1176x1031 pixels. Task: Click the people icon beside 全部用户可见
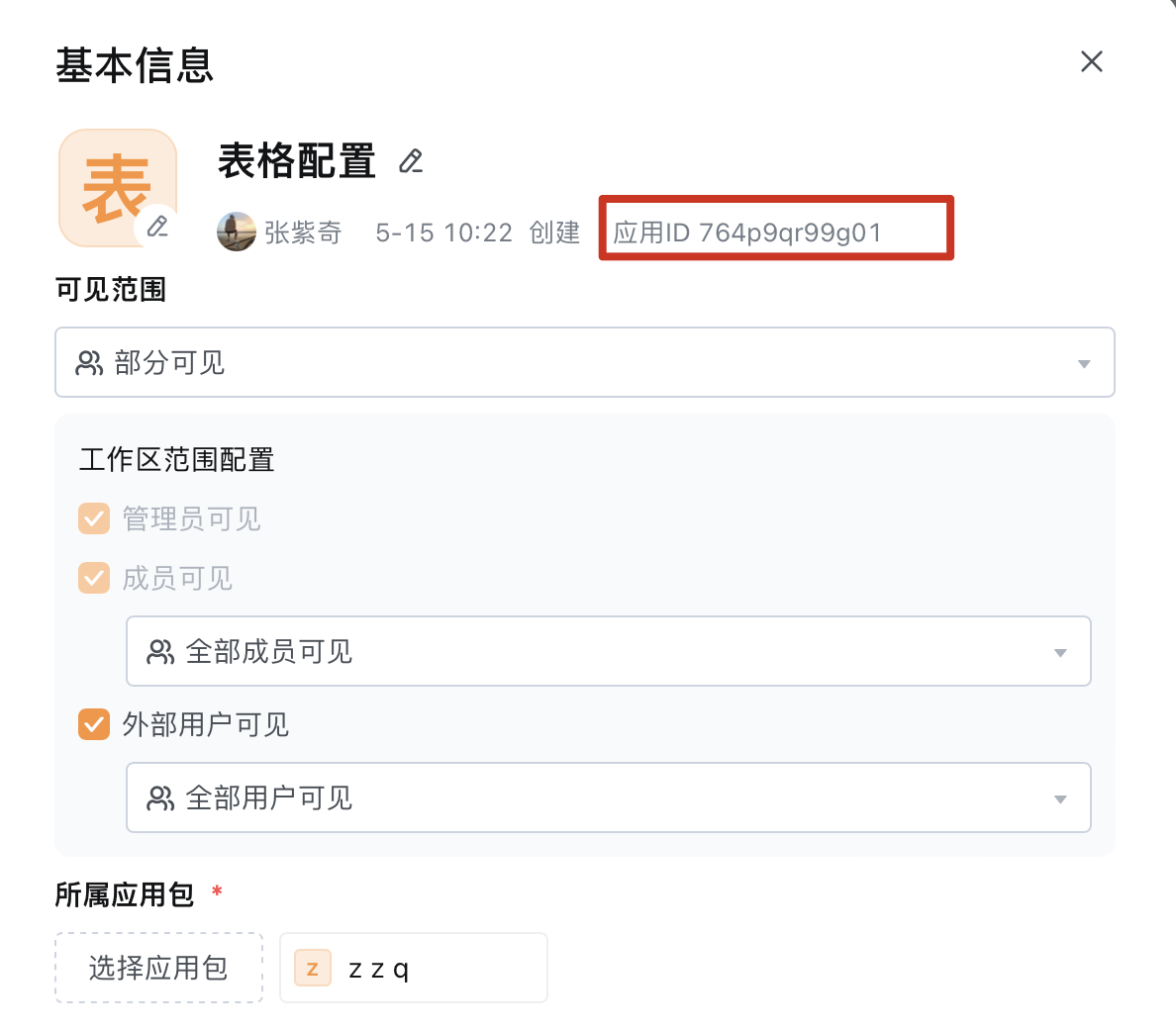(160, 797)
